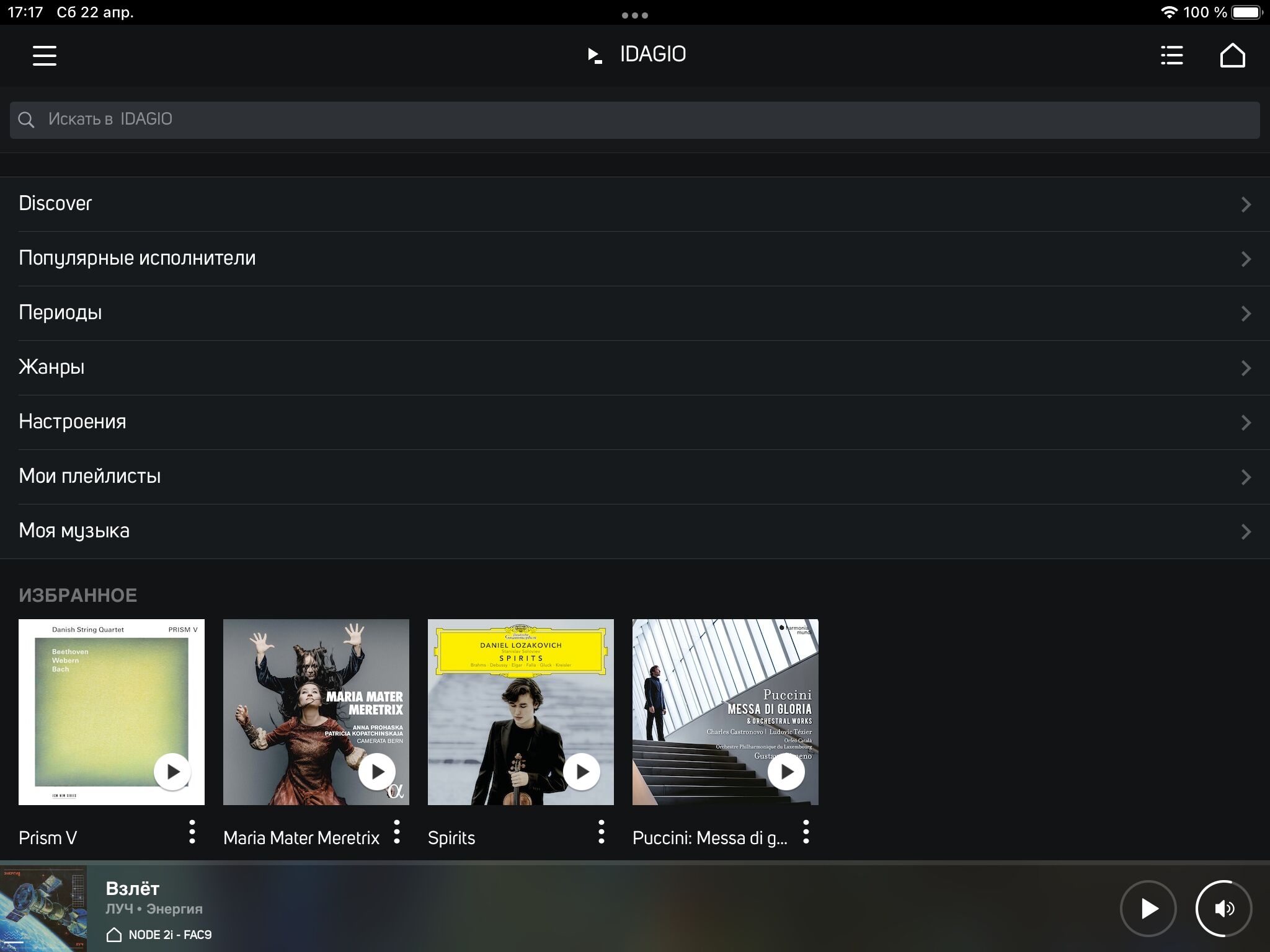Open the Взлёт now-playing album artwork
This screenshot has width=1270, height=952.
43,909
